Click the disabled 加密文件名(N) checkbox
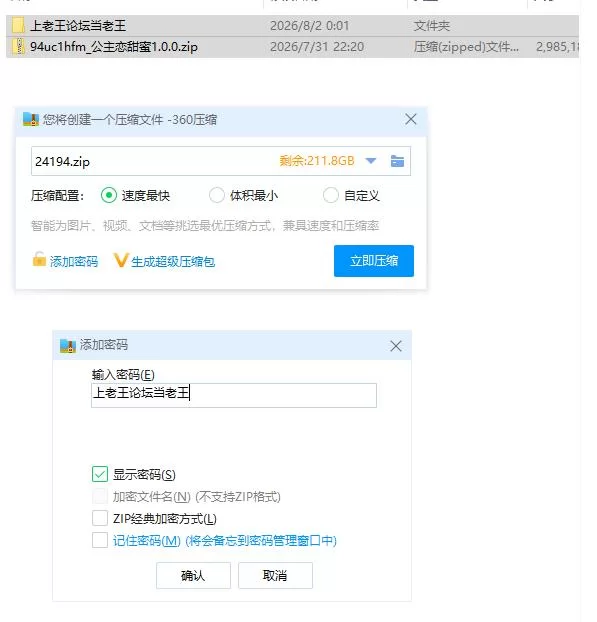 pos(100,496)
